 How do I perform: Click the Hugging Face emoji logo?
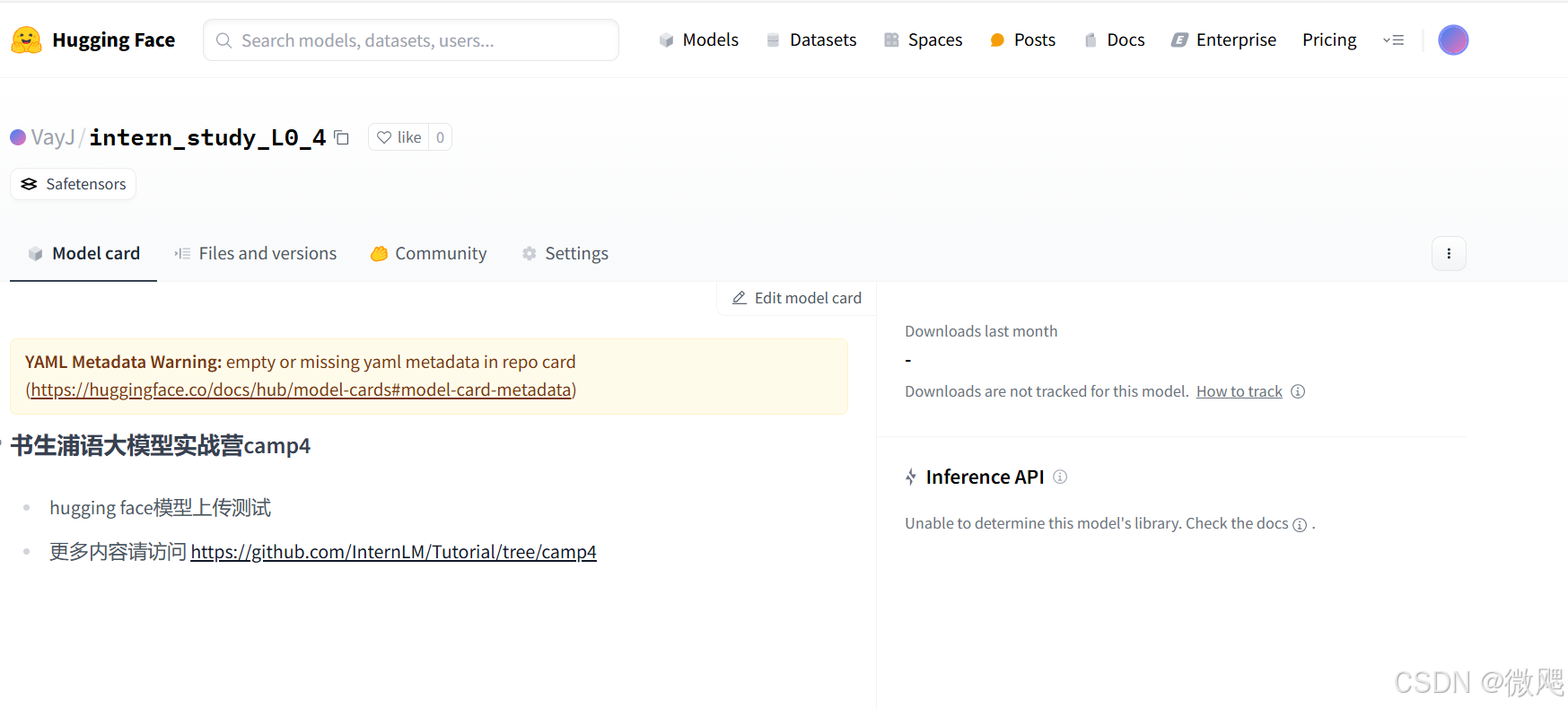click(x=26, y=40)
